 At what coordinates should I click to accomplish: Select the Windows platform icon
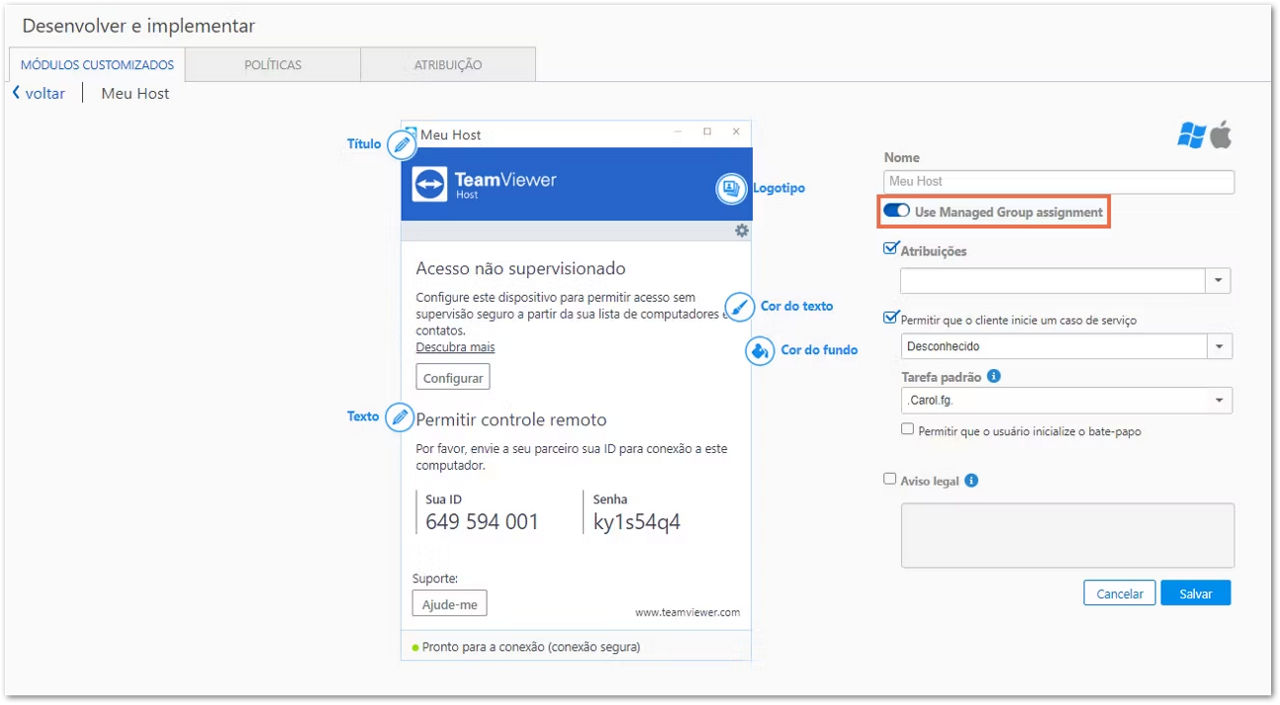[x=1191, y=135]
